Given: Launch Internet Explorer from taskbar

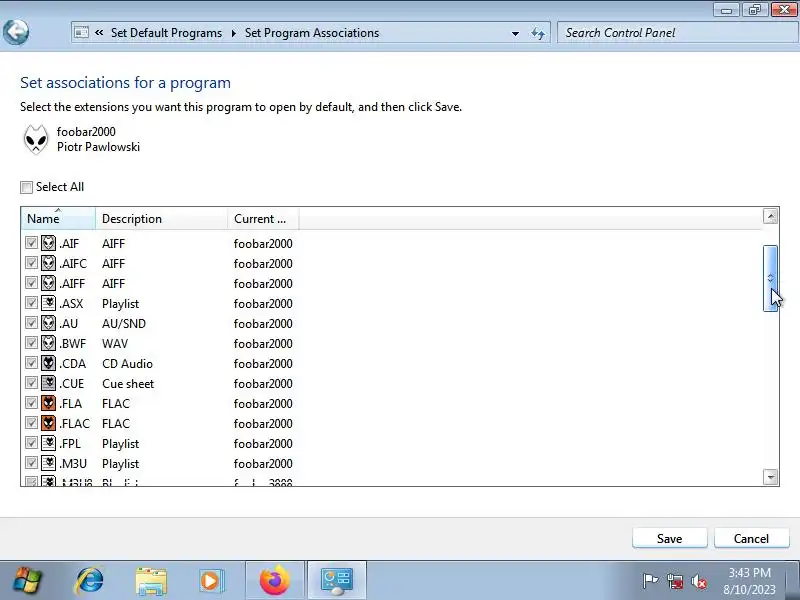Looking at the screenshot, I should [89, 580].
